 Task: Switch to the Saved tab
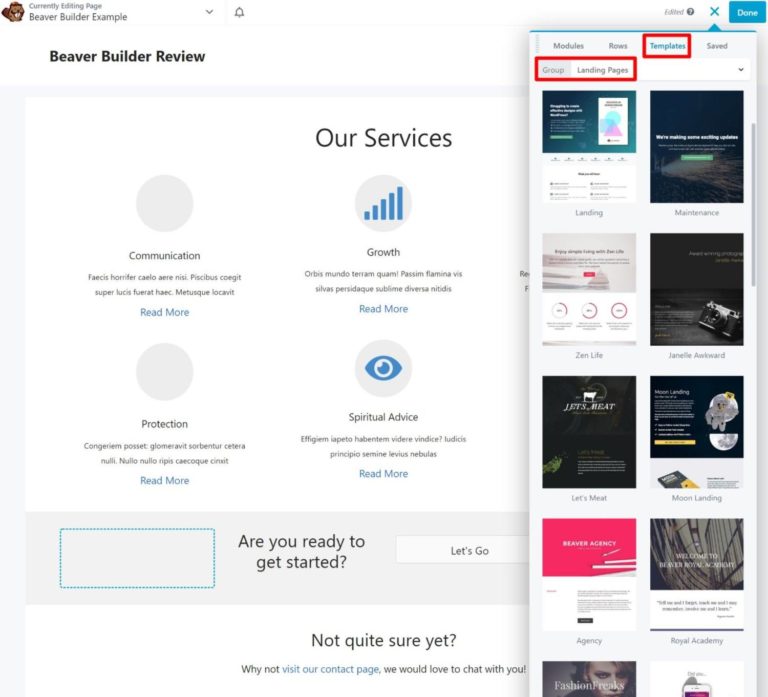pyautogui.click(x=717, y=46)
